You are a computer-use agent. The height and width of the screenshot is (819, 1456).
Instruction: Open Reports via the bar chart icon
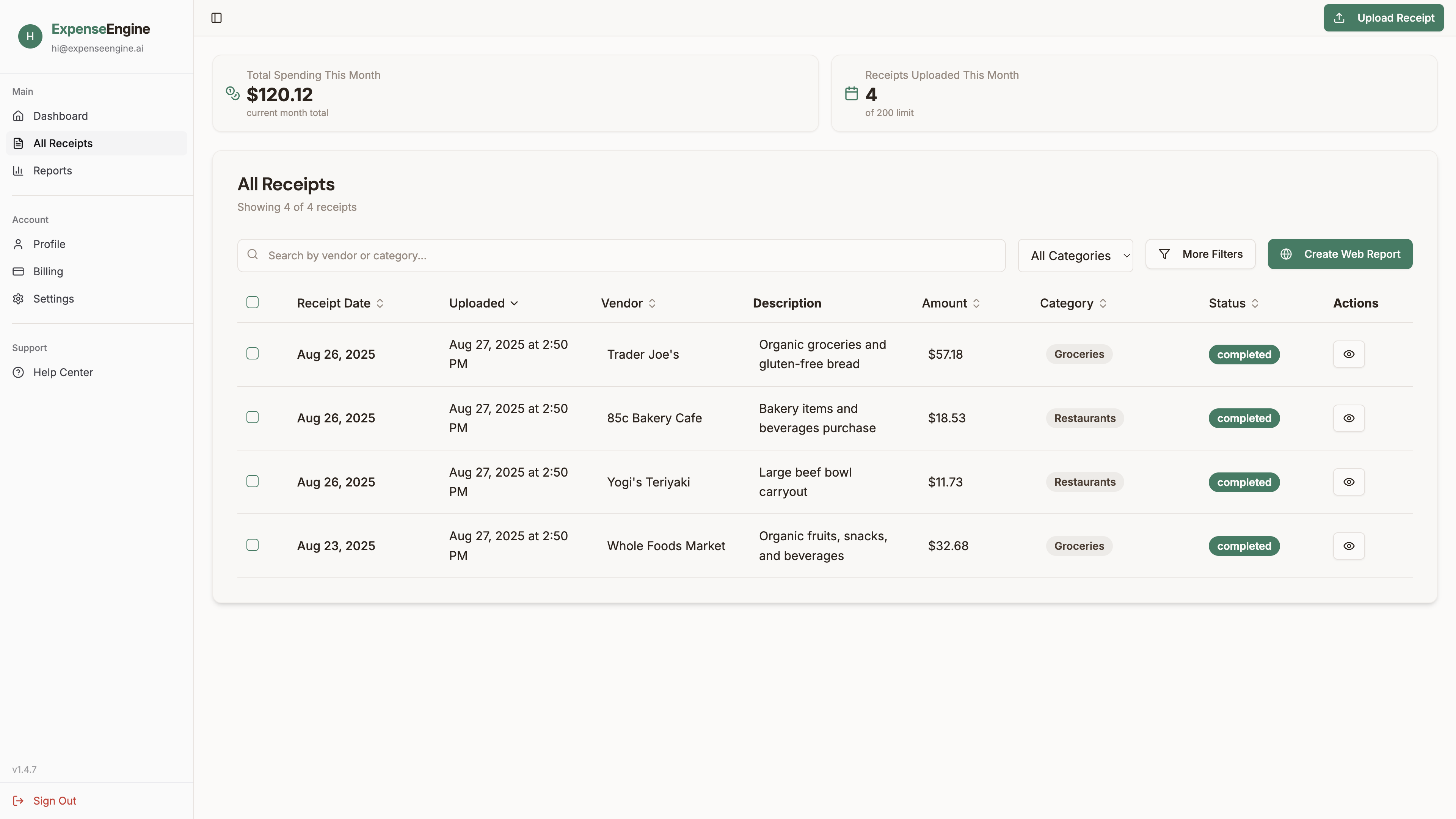pyautogui.click(x=19, y=170)
